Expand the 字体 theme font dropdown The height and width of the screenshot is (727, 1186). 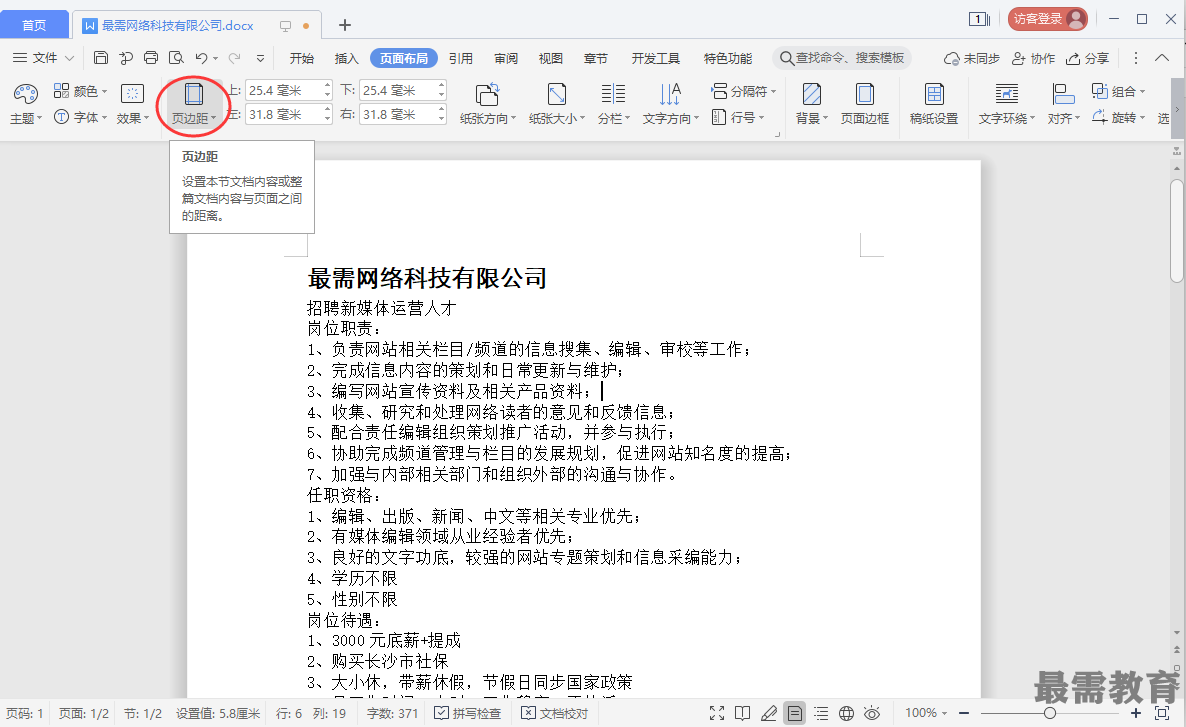[x=104, y=117]
